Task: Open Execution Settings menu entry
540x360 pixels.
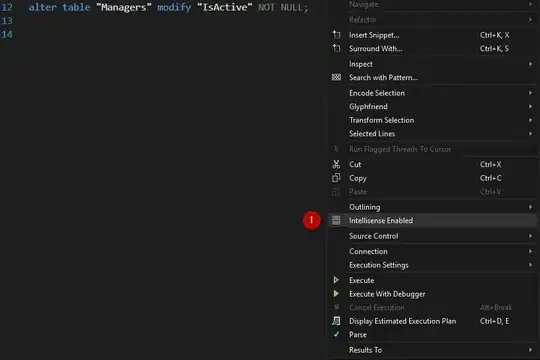Action: coord(432,265)
